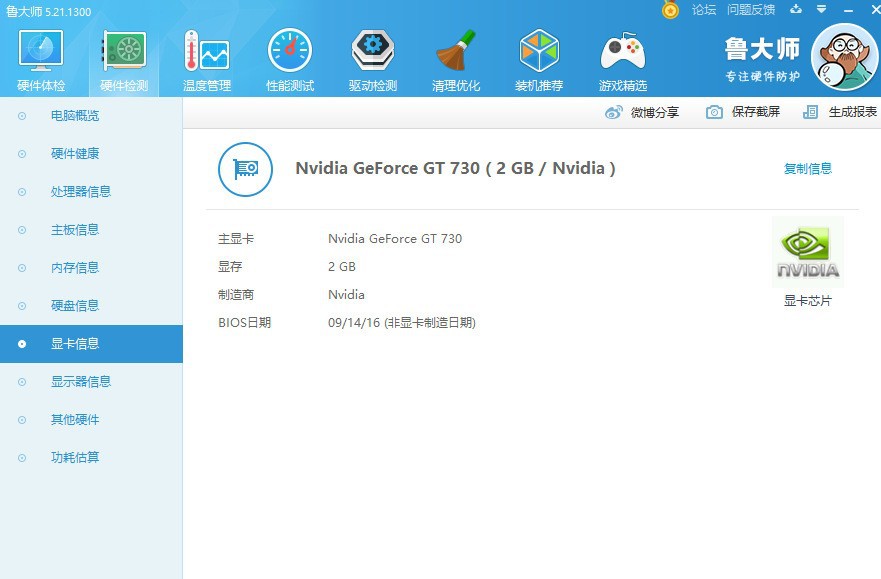The width and height of the screenshot is (881, 579).
Task: Click the NVIDIA 显卡芯片 logo thumbnail
Action: tap(807, 251)
